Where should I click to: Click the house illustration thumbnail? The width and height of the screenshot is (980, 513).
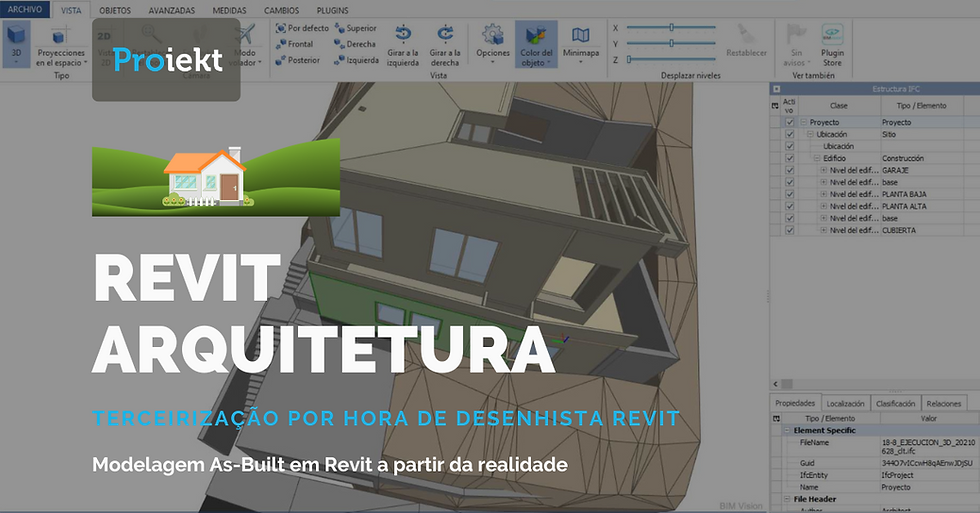click(216, 177)
